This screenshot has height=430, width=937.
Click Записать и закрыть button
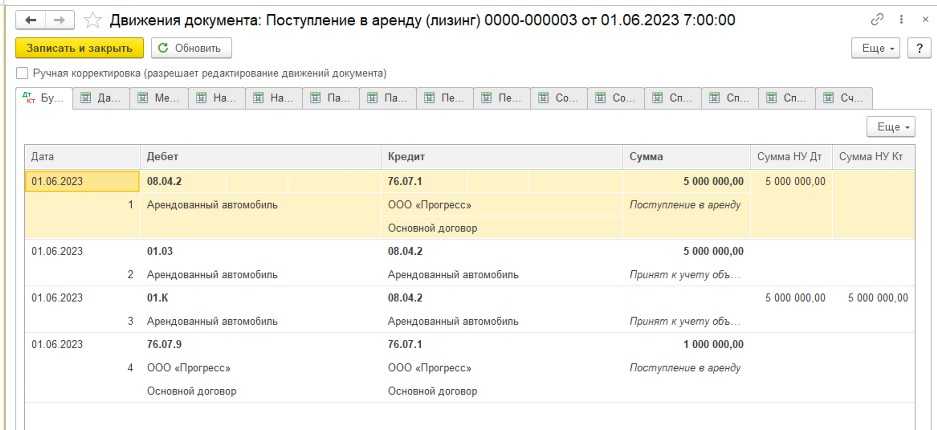point(79,48)
